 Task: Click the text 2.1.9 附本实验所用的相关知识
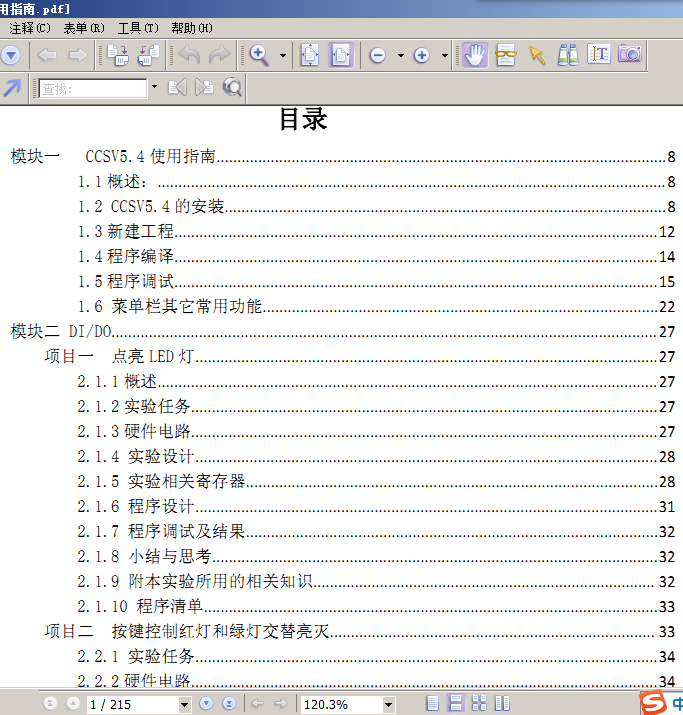point(195,581)
